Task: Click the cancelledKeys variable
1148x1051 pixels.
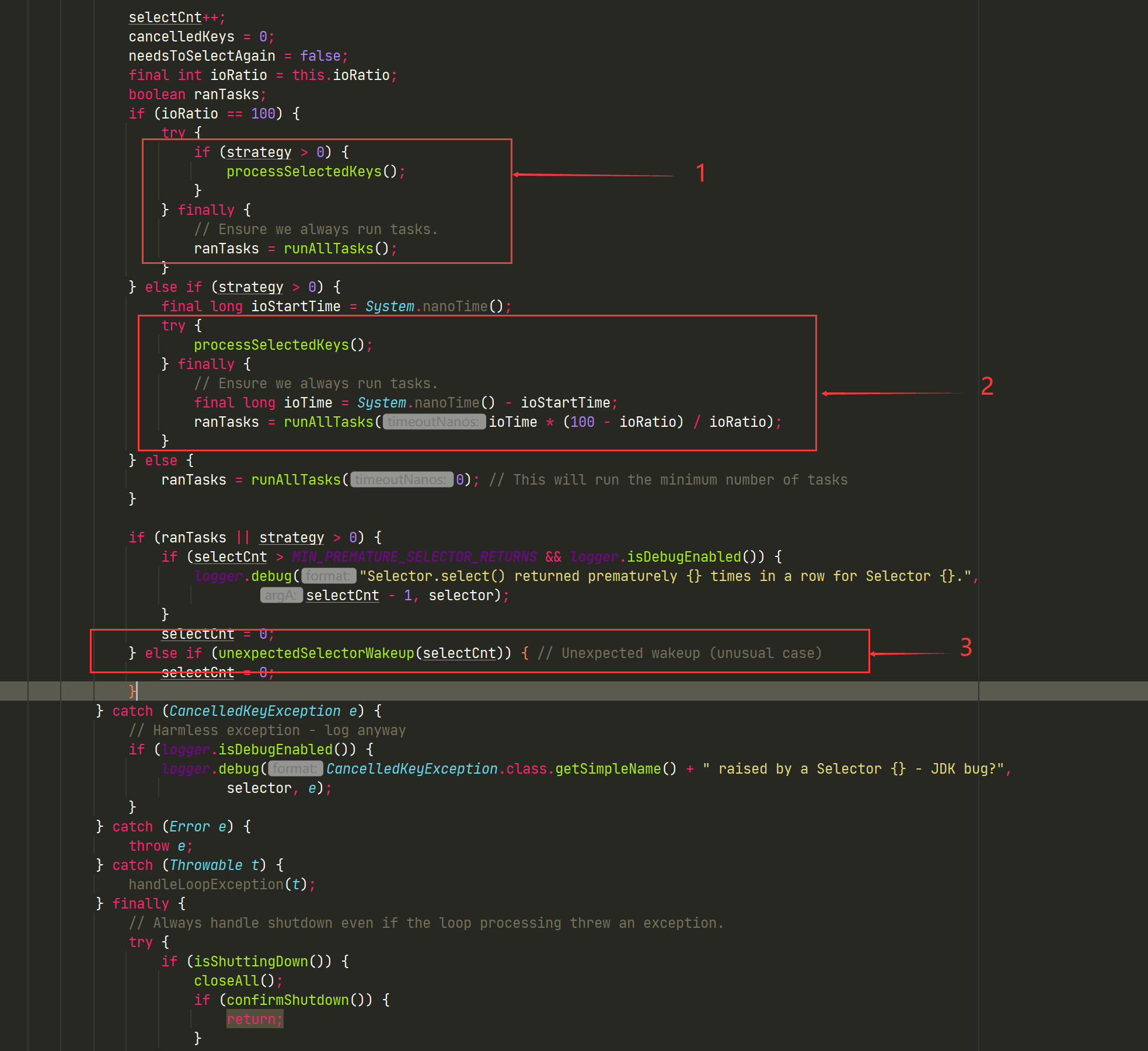Action: tap(181, 37)
